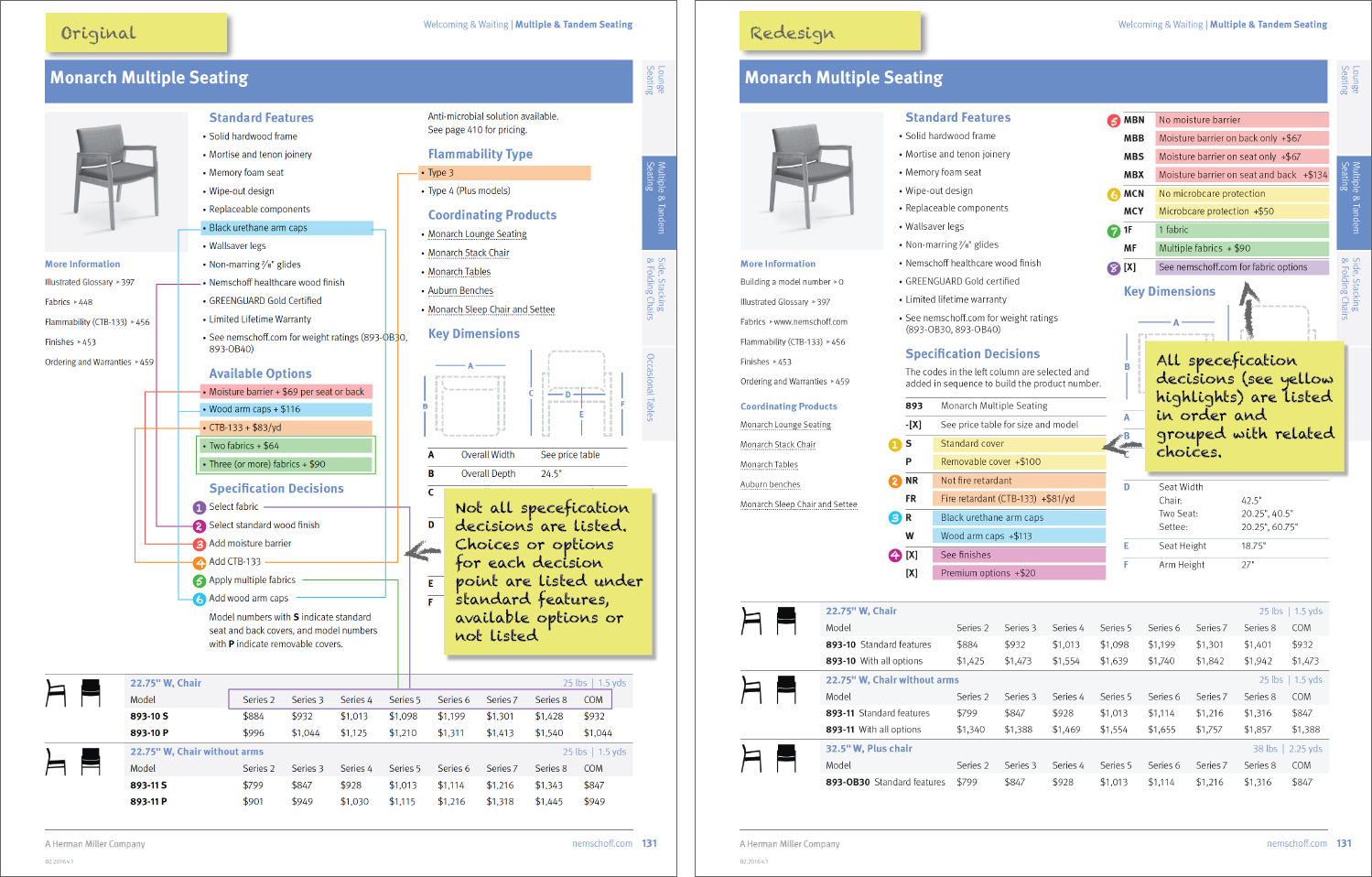
Task: Click circle 3 next to Add moisture barrier
Action: coord(199,544)
